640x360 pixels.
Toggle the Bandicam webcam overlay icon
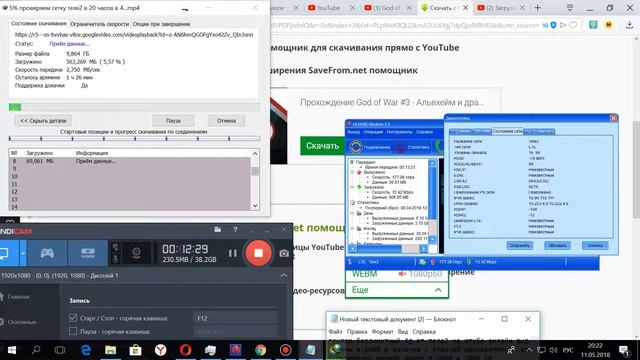click(x=136, y=253)
